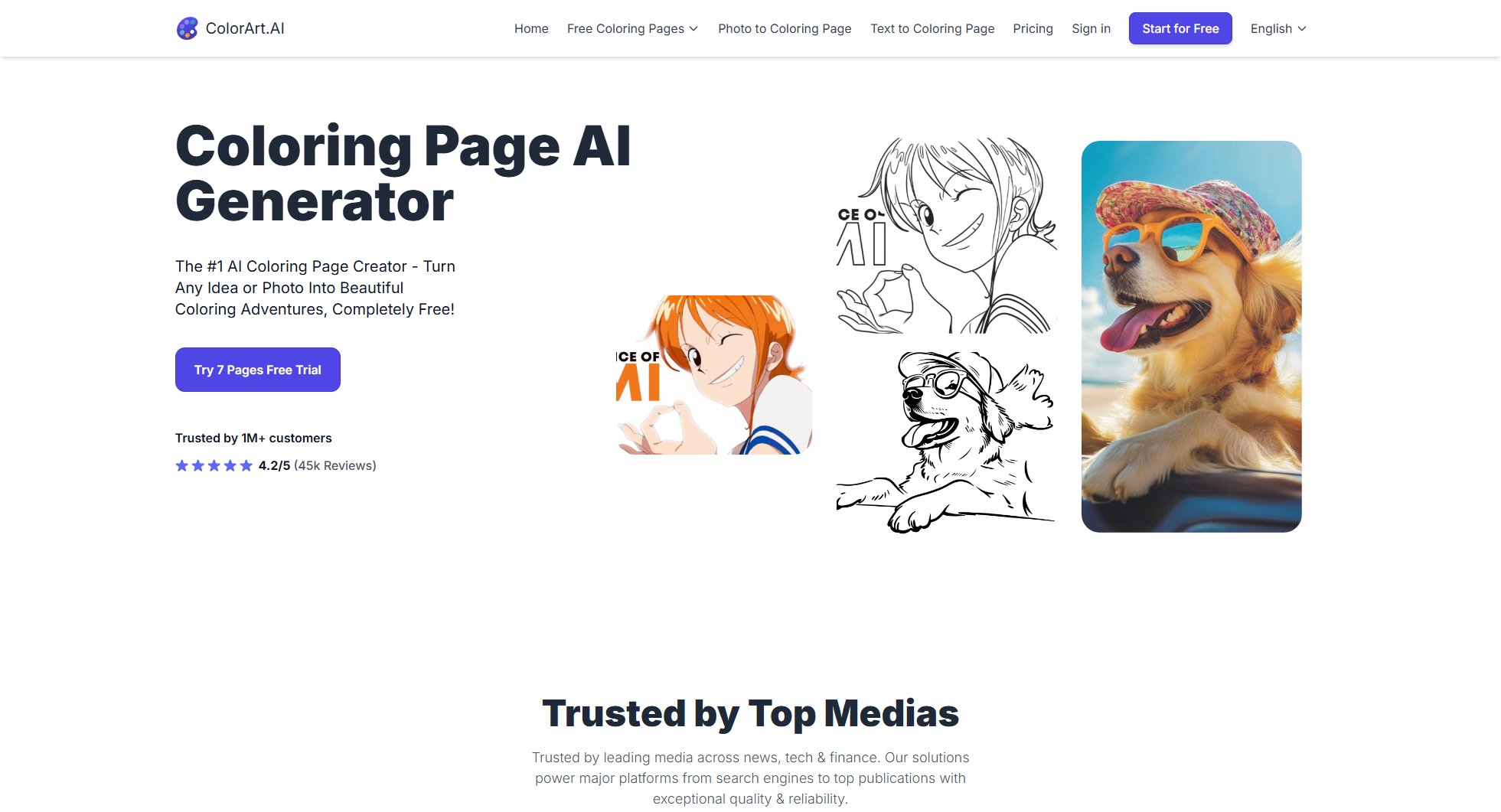This screenshot has width=1501, height=812.
Task: Click the first rating star icon
Action: click(x=181, y=465)
